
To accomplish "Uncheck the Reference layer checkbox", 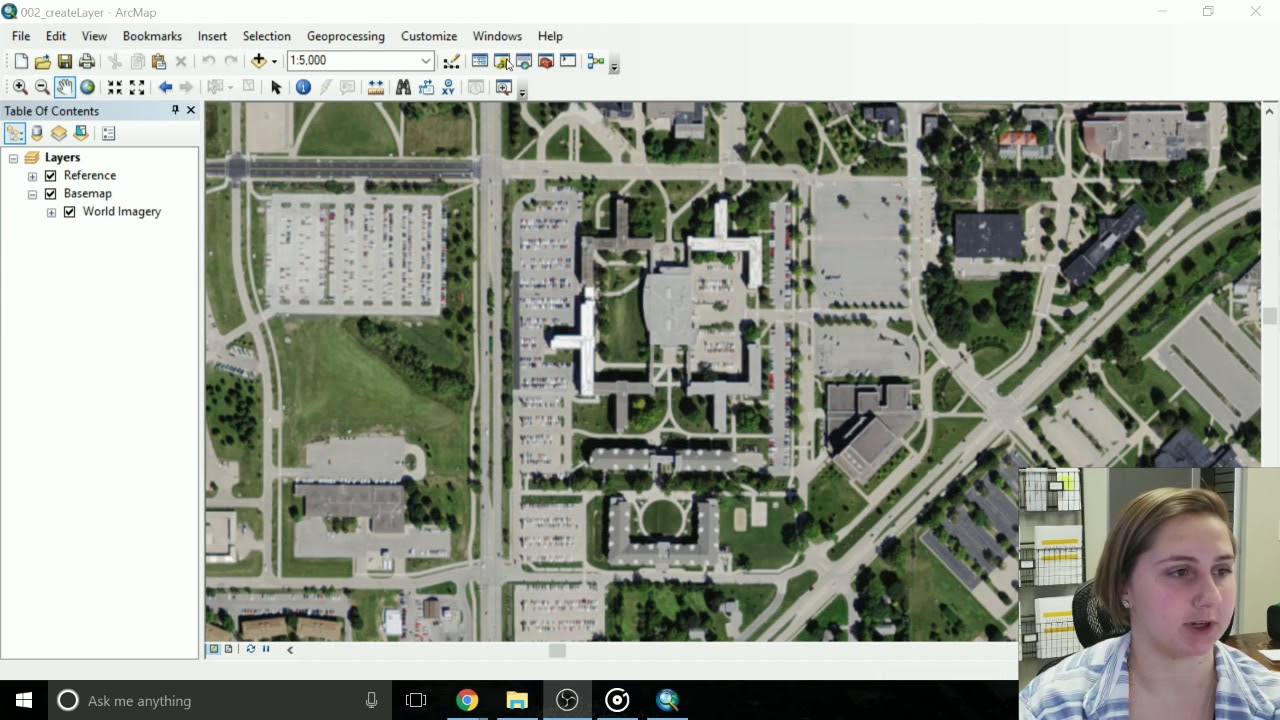I will click(50, 176).
